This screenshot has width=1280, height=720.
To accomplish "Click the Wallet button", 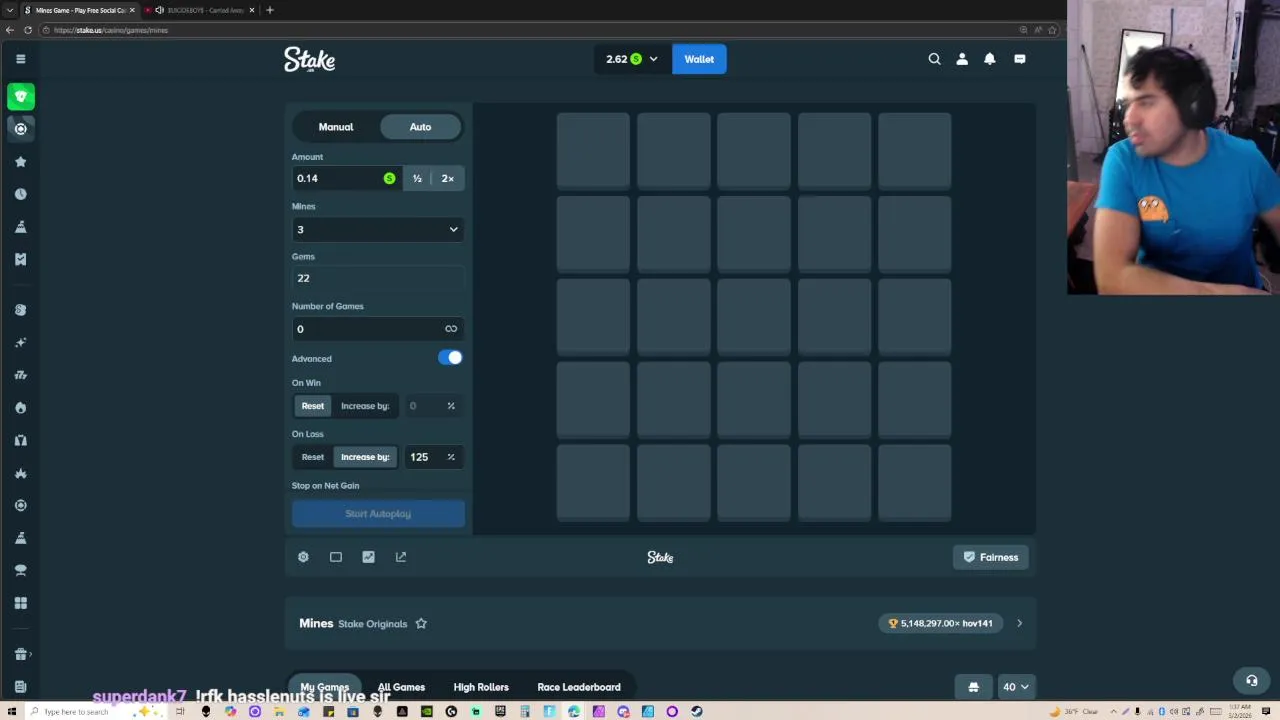I will 699,59.
